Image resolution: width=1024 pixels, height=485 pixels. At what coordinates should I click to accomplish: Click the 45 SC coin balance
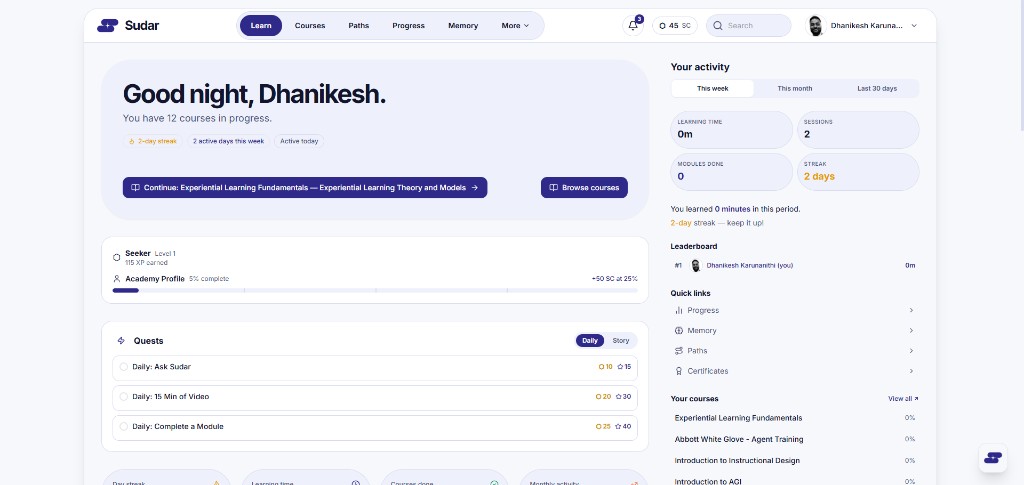click(675, 25)
